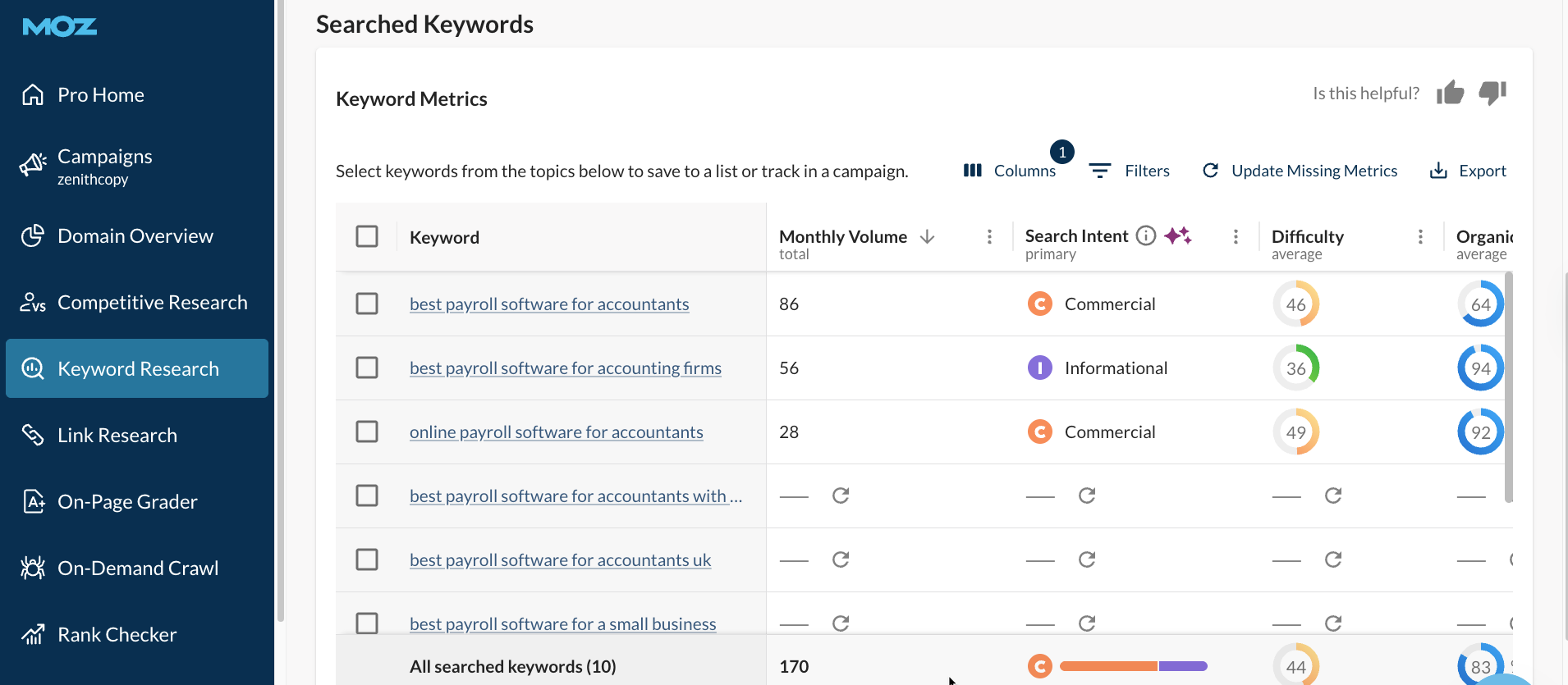Image resolution: width=1568 pixels, height=685 pixels.
Task: Click the On-Page Grader icon
Action: pyautogui.click(x=33, y=501)
